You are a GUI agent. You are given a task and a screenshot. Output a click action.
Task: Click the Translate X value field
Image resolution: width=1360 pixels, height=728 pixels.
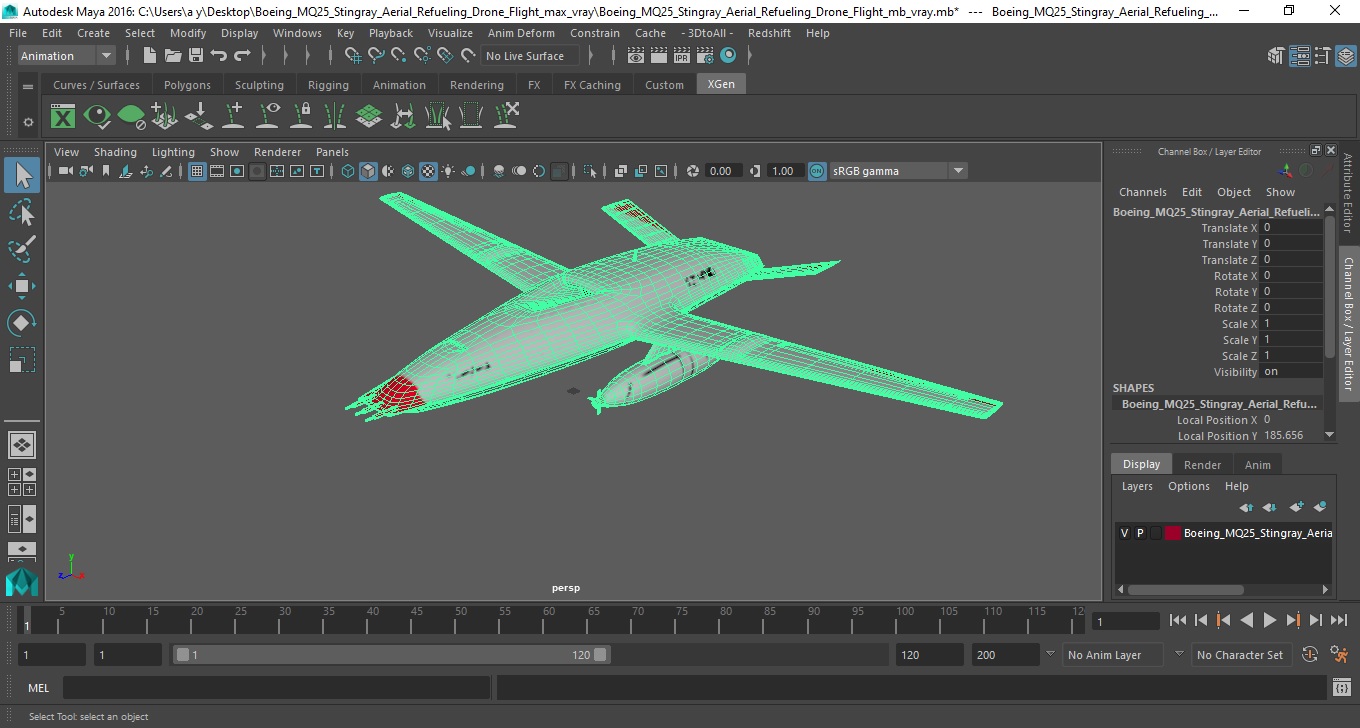click(1291, 228)
